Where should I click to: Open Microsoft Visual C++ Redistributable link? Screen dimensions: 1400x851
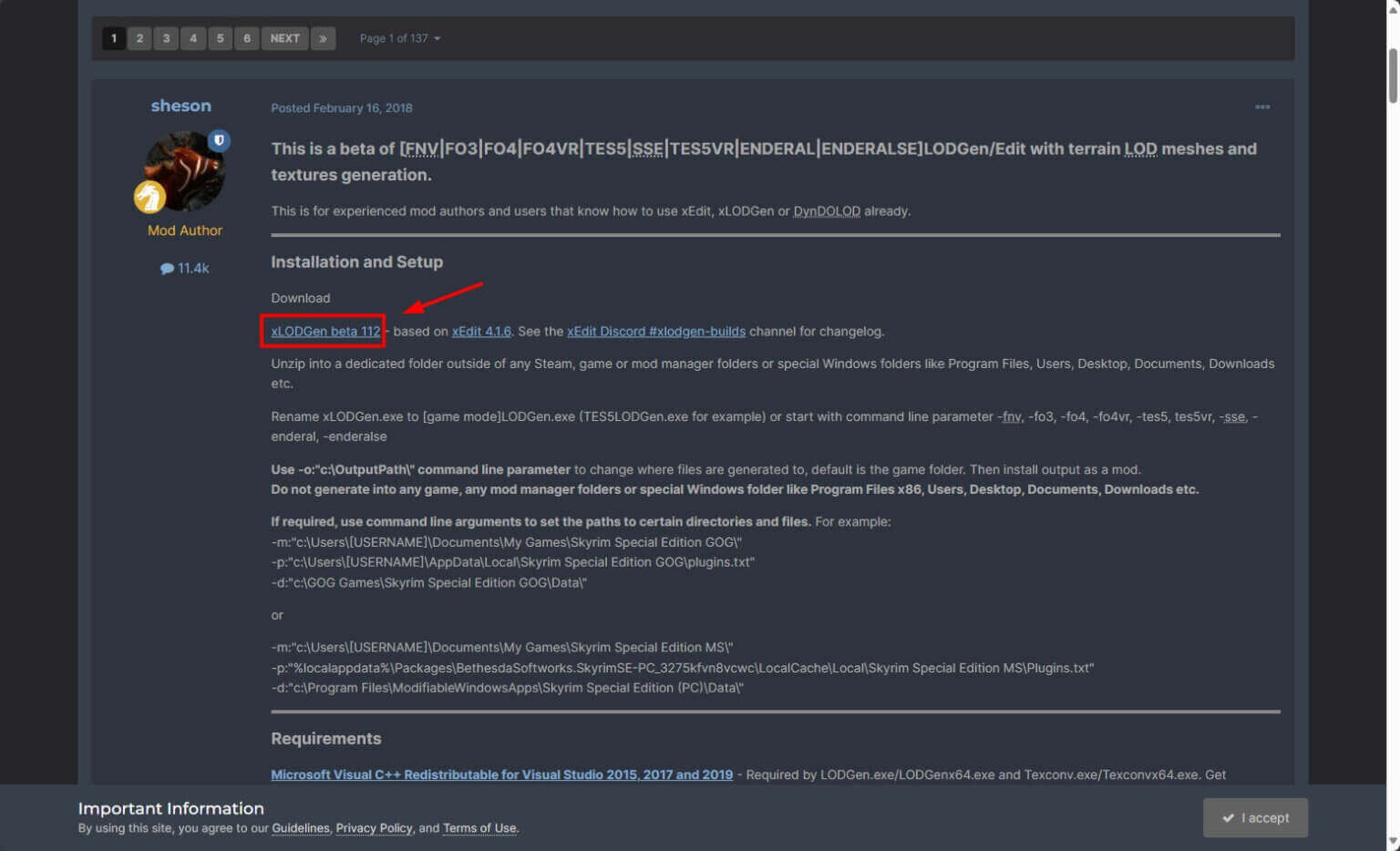[x=501, y=774]
